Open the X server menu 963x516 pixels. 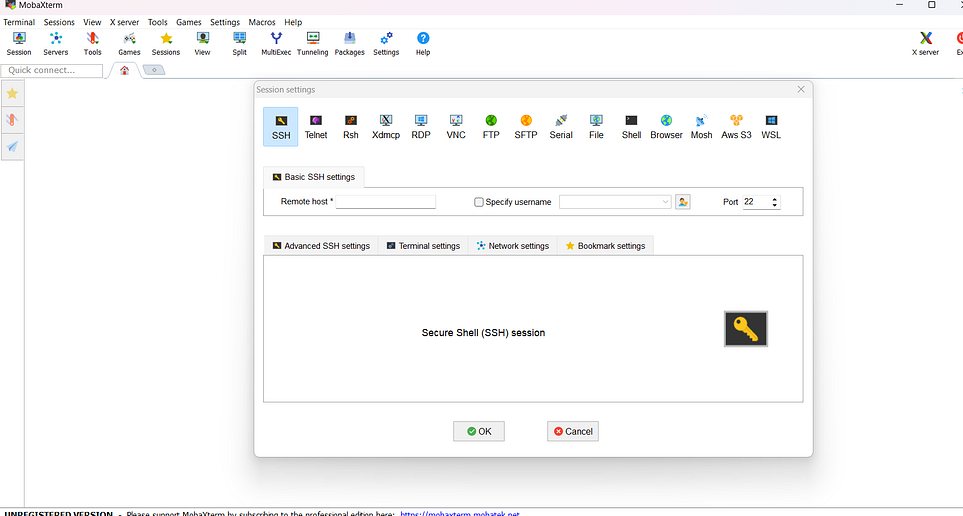point(125,22)
